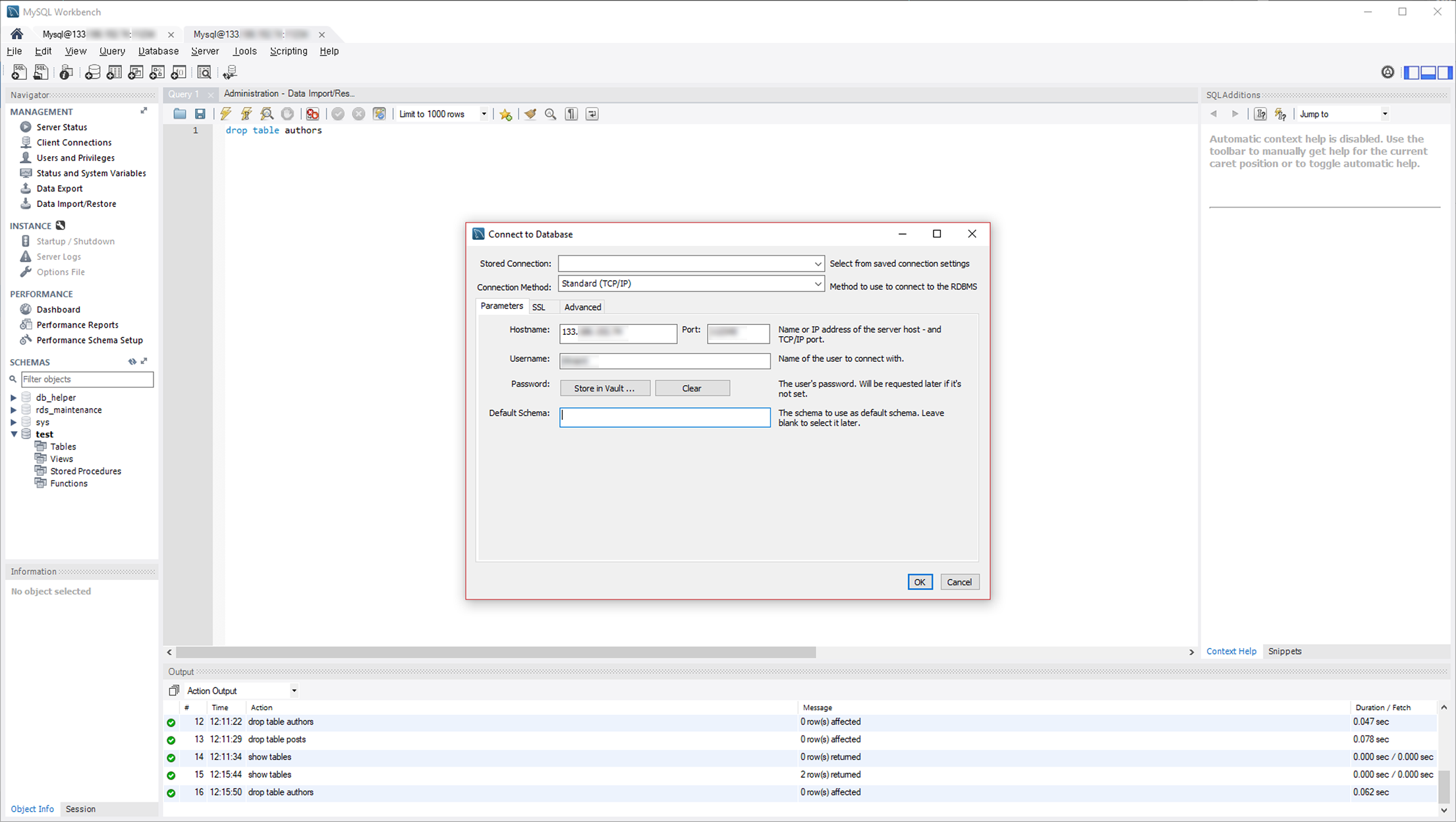Open Workbench preferences gear icon
Screen dimensions: 1456x822
pos(1387,72)
